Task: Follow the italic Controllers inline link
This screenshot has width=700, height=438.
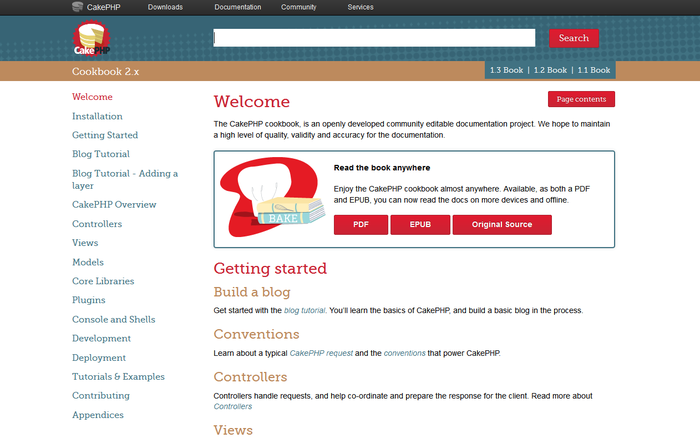Action: pos(233,406)
